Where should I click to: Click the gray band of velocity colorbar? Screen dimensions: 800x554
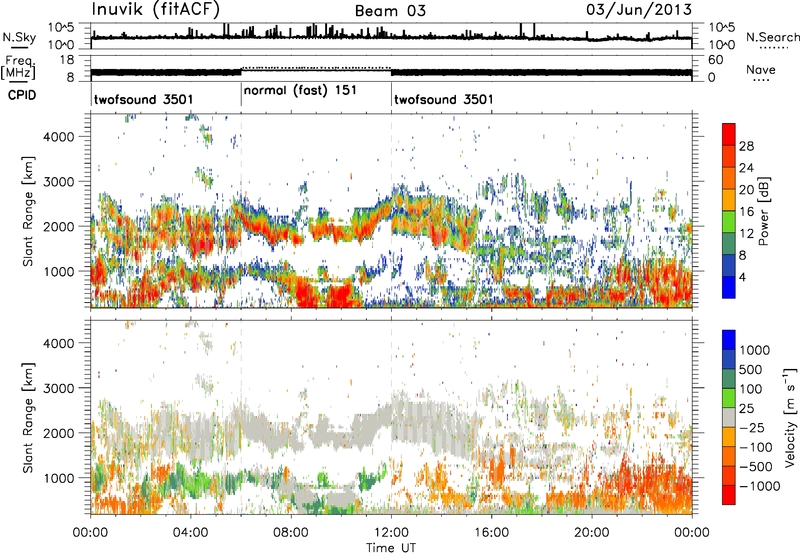(729, 418)
